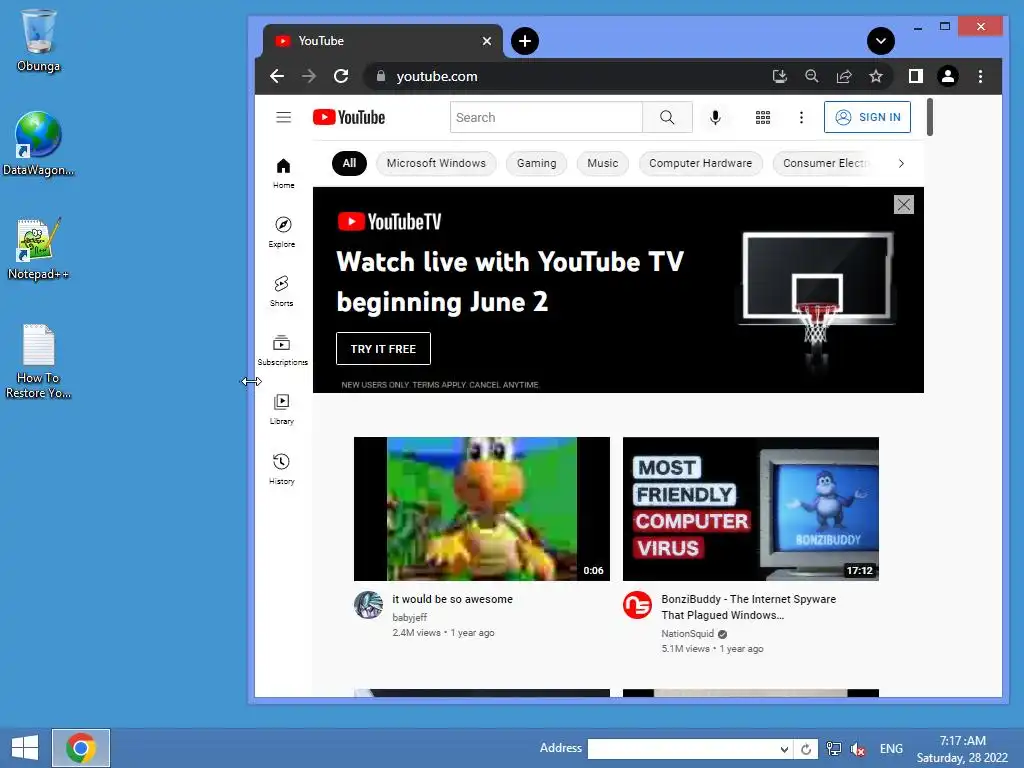Select Obunga recycle bin icon
This screenshot has width=1024, height=768.
[x=39, y=40]
